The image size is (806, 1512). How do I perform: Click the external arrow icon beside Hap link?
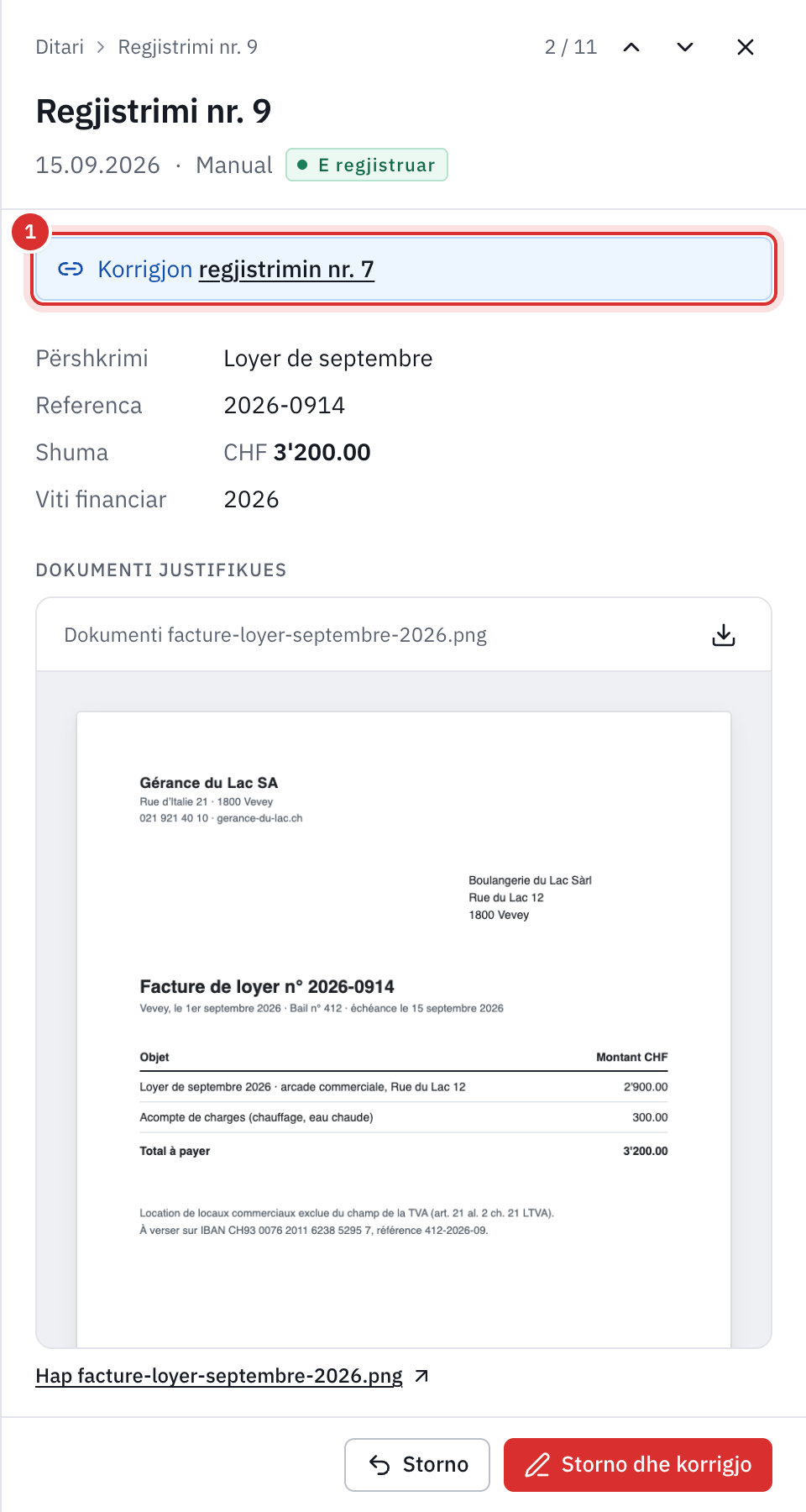tap(421, 1376)
